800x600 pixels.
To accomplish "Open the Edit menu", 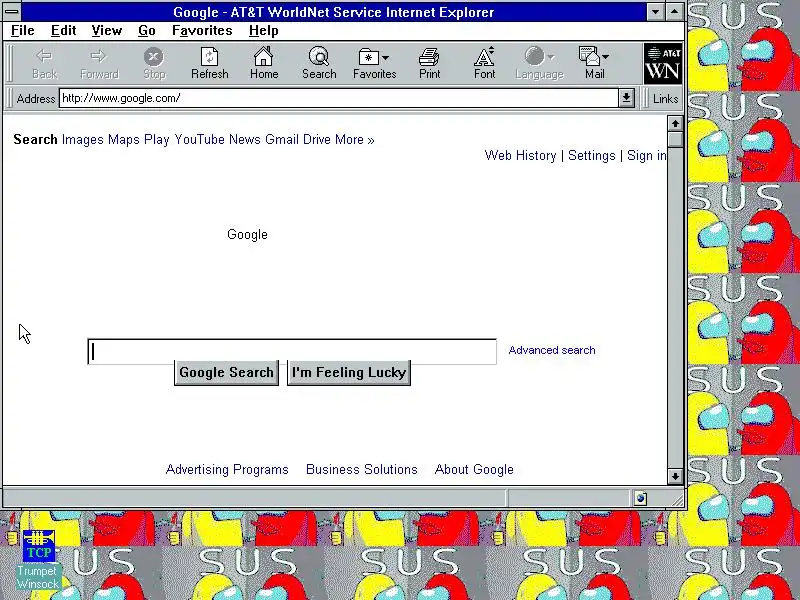I will click(x=63, y=31).
